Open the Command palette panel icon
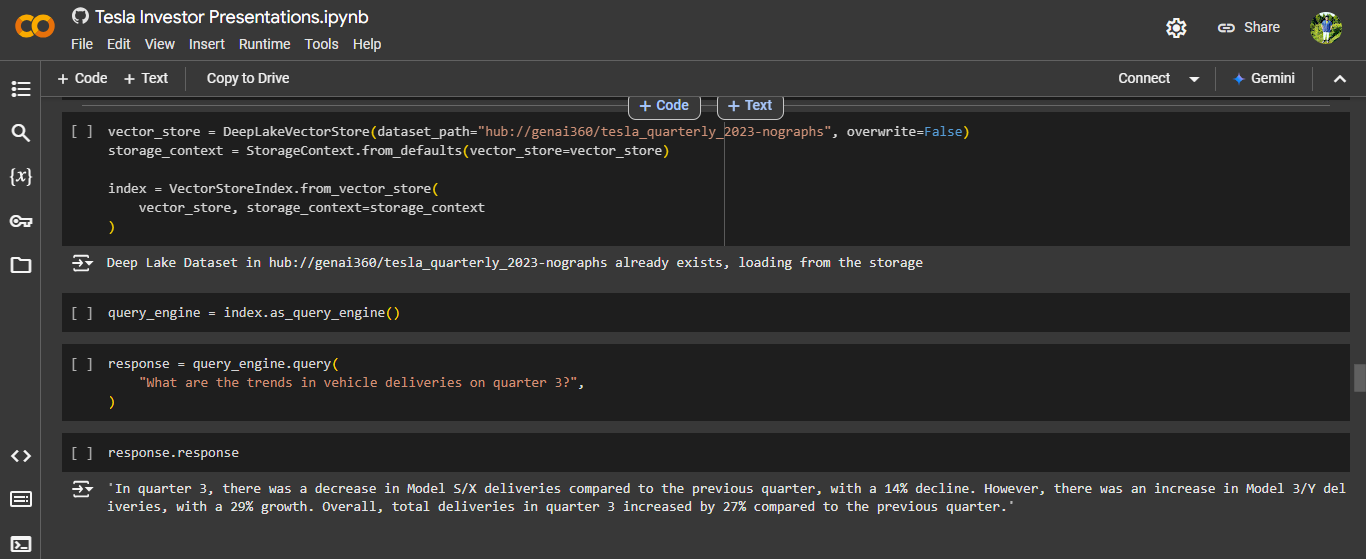Image resolution: width=1366 pixels, height=559 pixels. pyautogui.click(x=21, y=499)
